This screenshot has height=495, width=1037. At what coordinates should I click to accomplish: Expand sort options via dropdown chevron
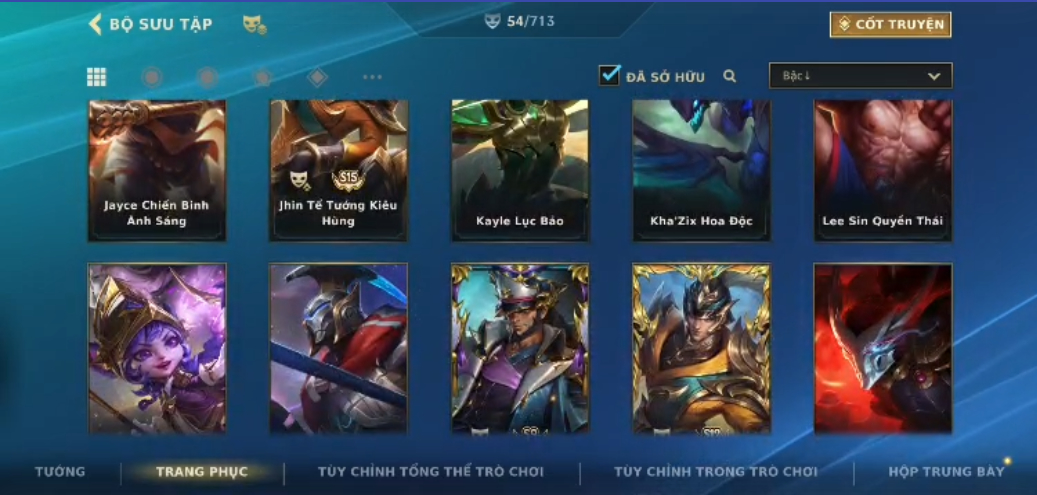pyautogui.click(x=934, y=76)
